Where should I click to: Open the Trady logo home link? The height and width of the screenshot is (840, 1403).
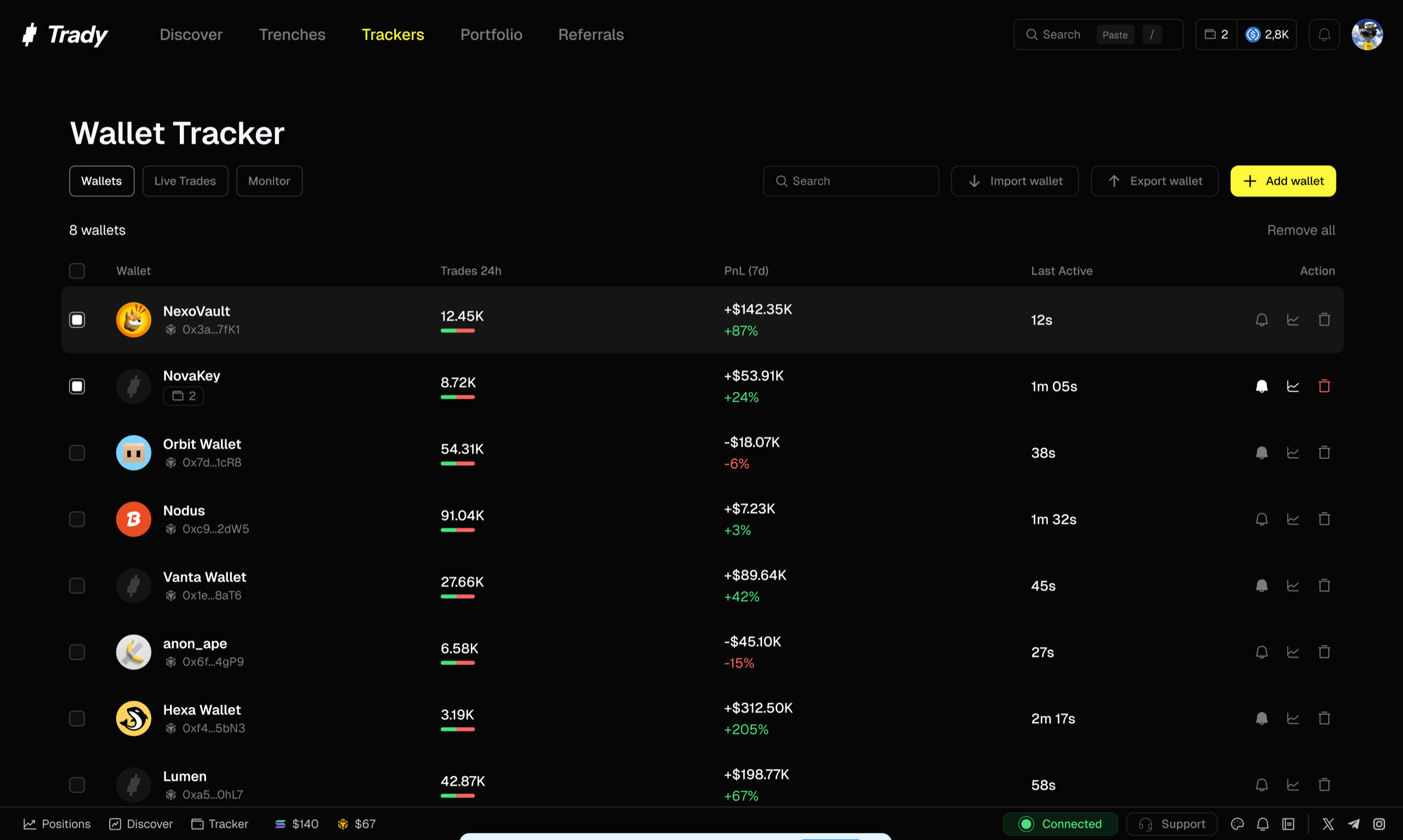[65, 35]
